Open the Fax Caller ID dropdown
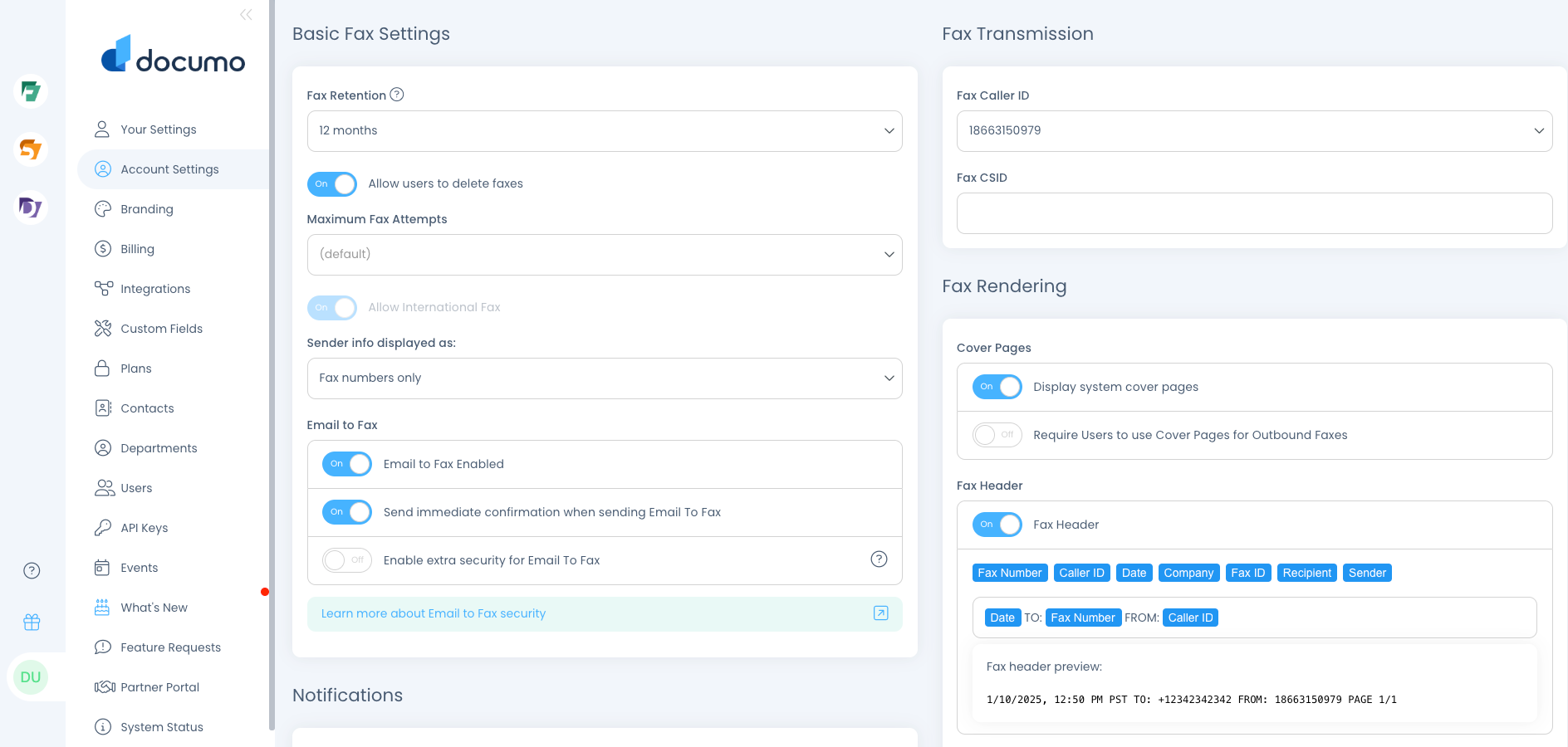 (1254, 131)
